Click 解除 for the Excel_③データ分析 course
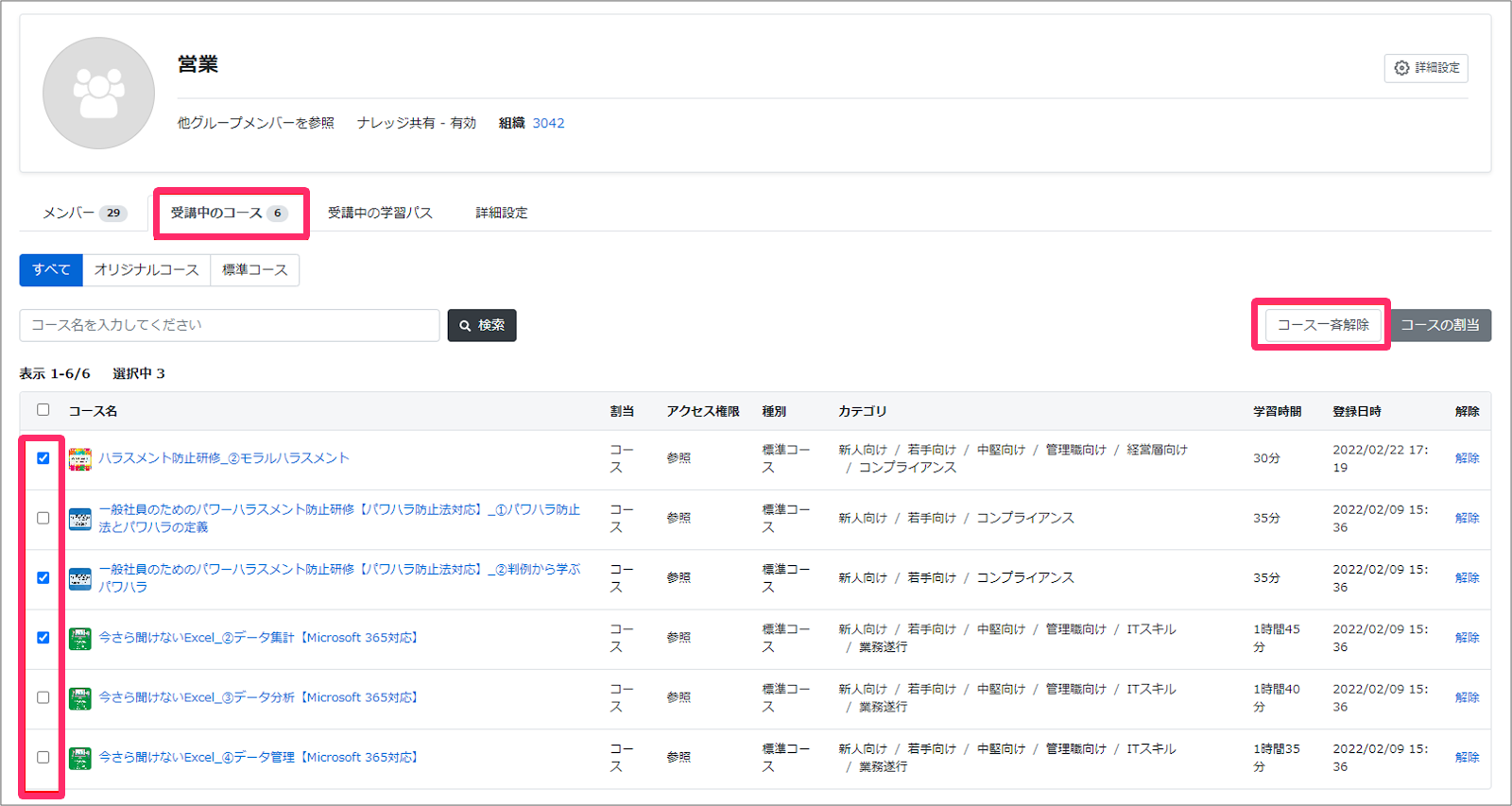The image size is (1512, 806). 1468,697
